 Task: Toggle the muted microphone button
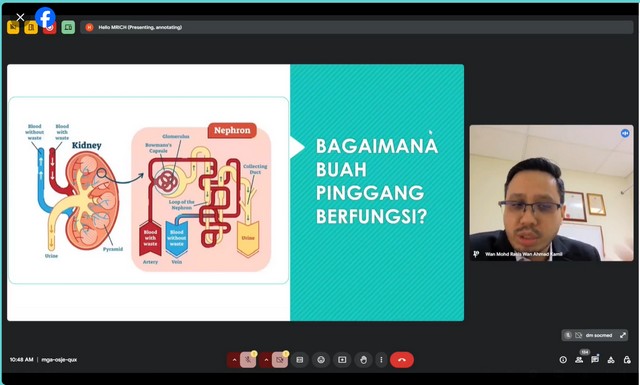248,360
